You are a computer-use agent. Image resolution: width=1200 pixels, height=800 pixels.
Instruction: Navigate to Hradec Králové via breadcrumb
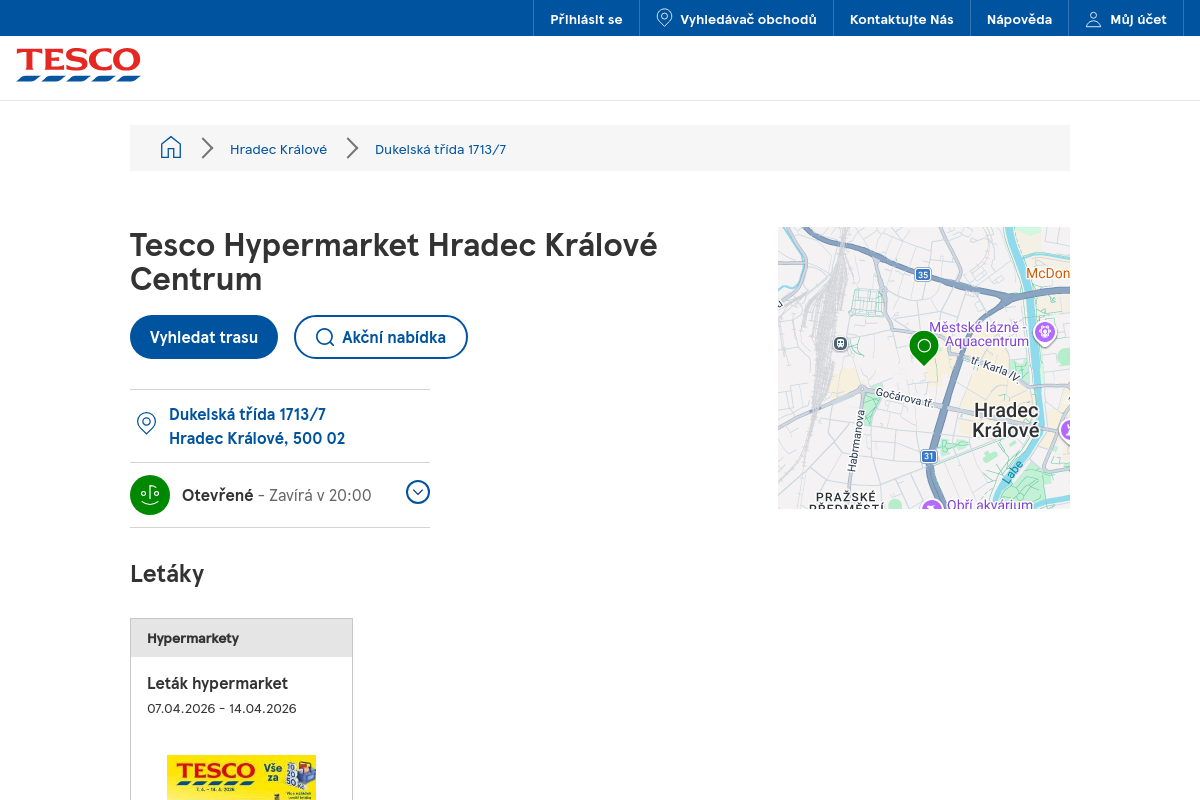278,148
